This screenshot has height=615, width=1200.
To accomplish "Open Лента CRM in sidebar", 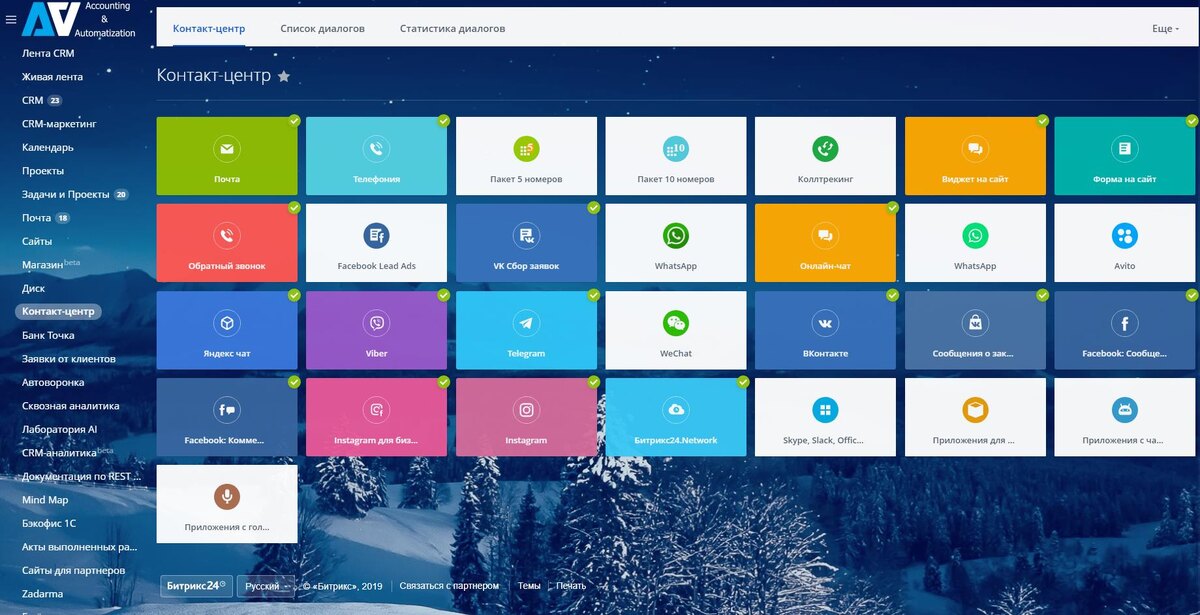I will click(x=48, y=53).
